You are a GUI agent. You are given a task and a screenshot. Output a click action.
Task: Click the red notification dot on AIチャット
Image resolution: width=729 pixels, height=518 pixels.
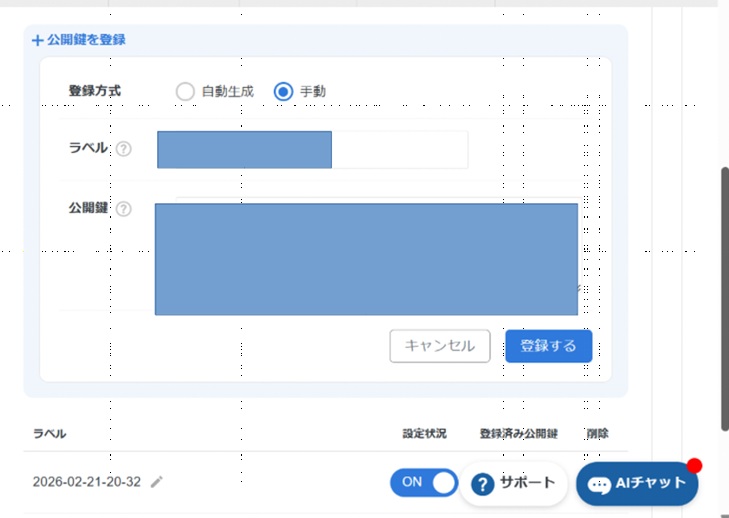[694, 466]
